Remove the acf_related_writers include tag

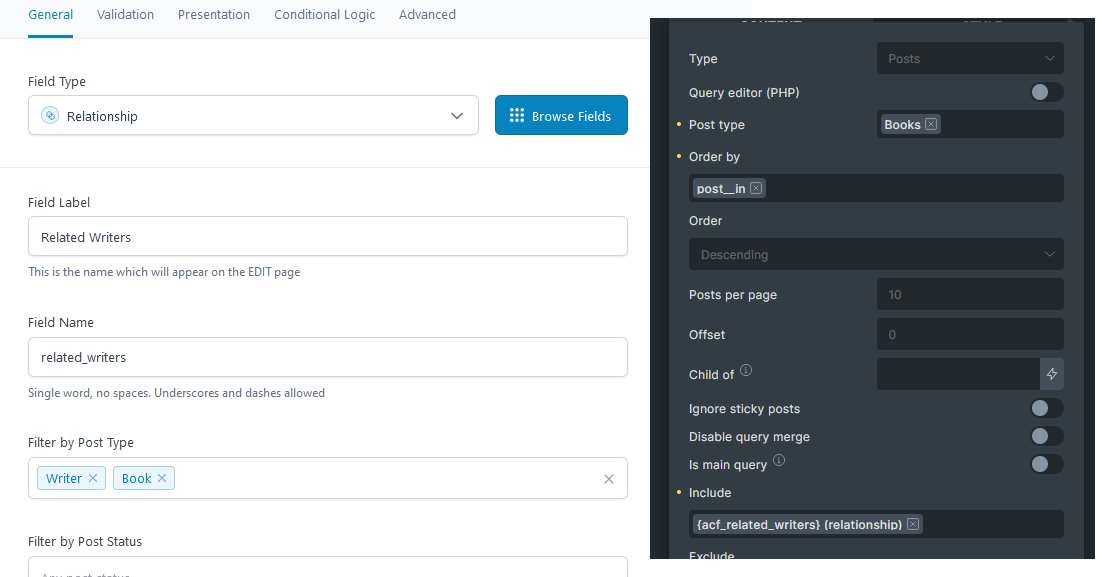(913, 524)
